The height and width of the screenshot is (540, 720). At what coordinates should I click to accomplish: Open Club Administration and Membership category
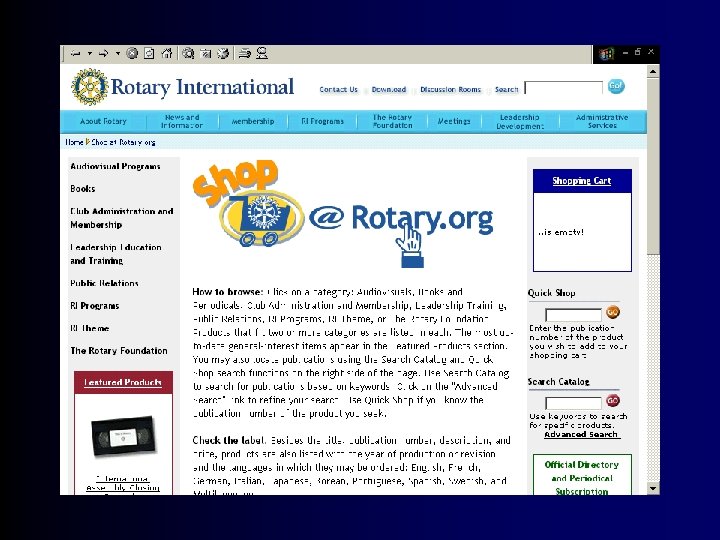point(122,218)
